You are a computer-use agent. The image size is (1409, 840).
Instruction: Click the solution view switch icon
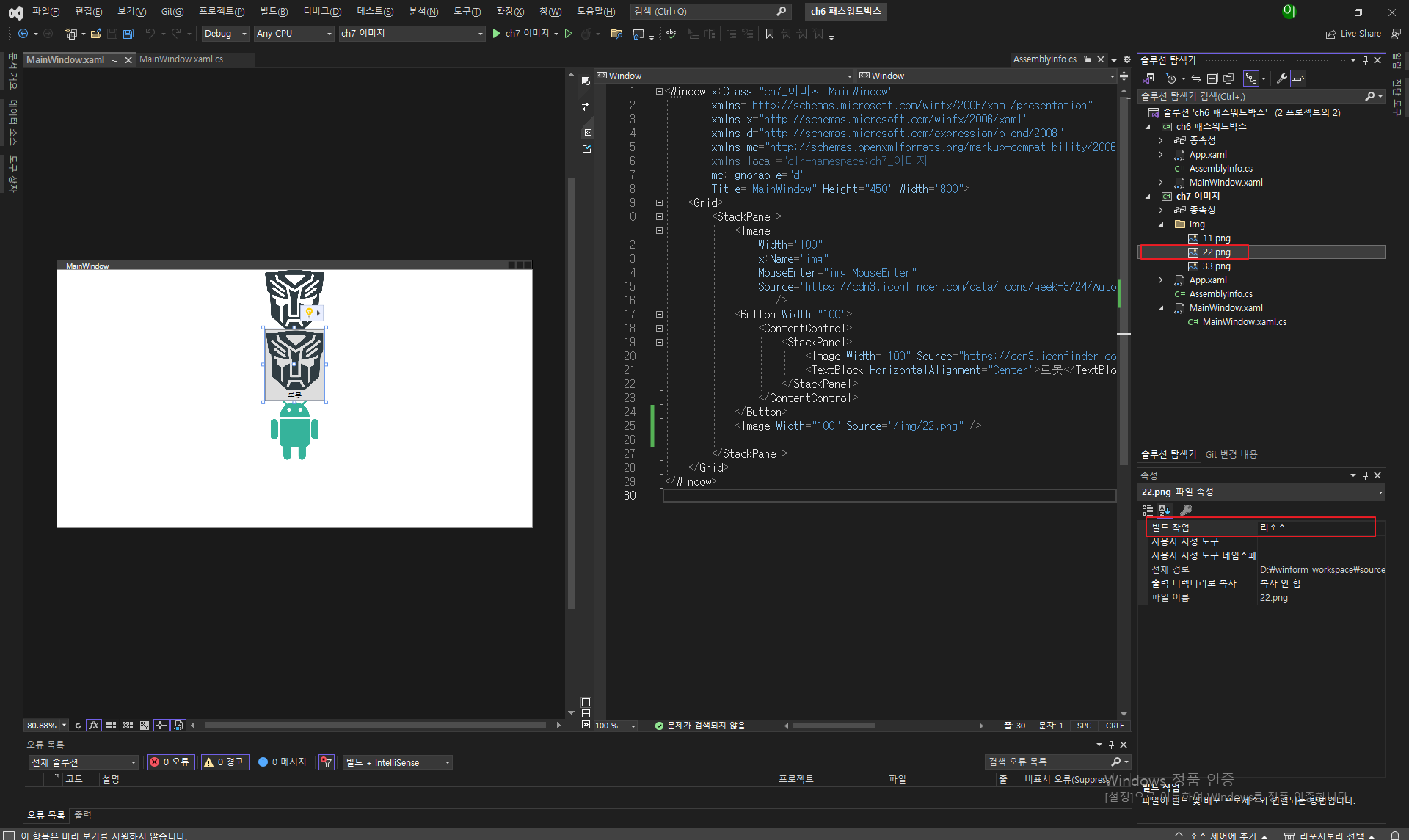pos(1148,78)
